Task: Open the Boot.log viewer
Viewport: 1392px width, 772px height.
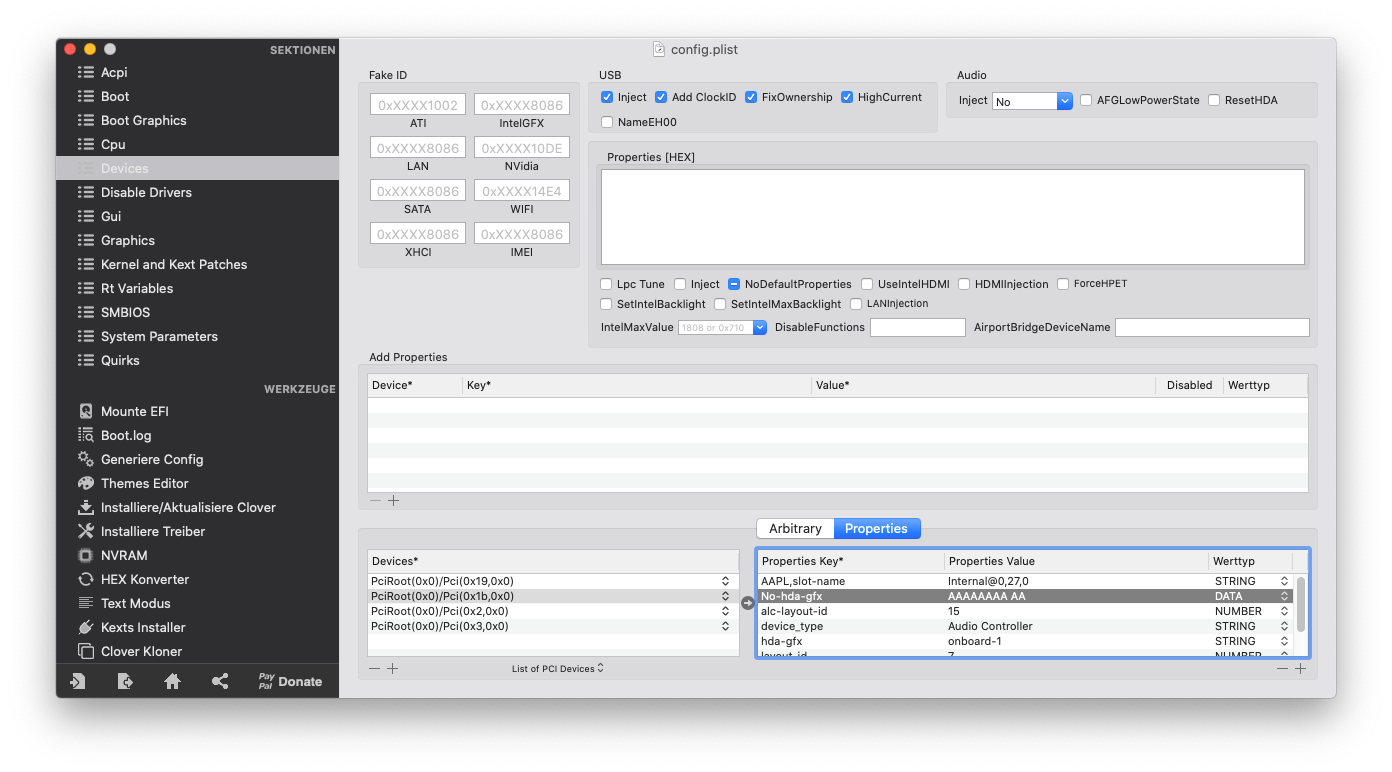Action: click(126, 435)
